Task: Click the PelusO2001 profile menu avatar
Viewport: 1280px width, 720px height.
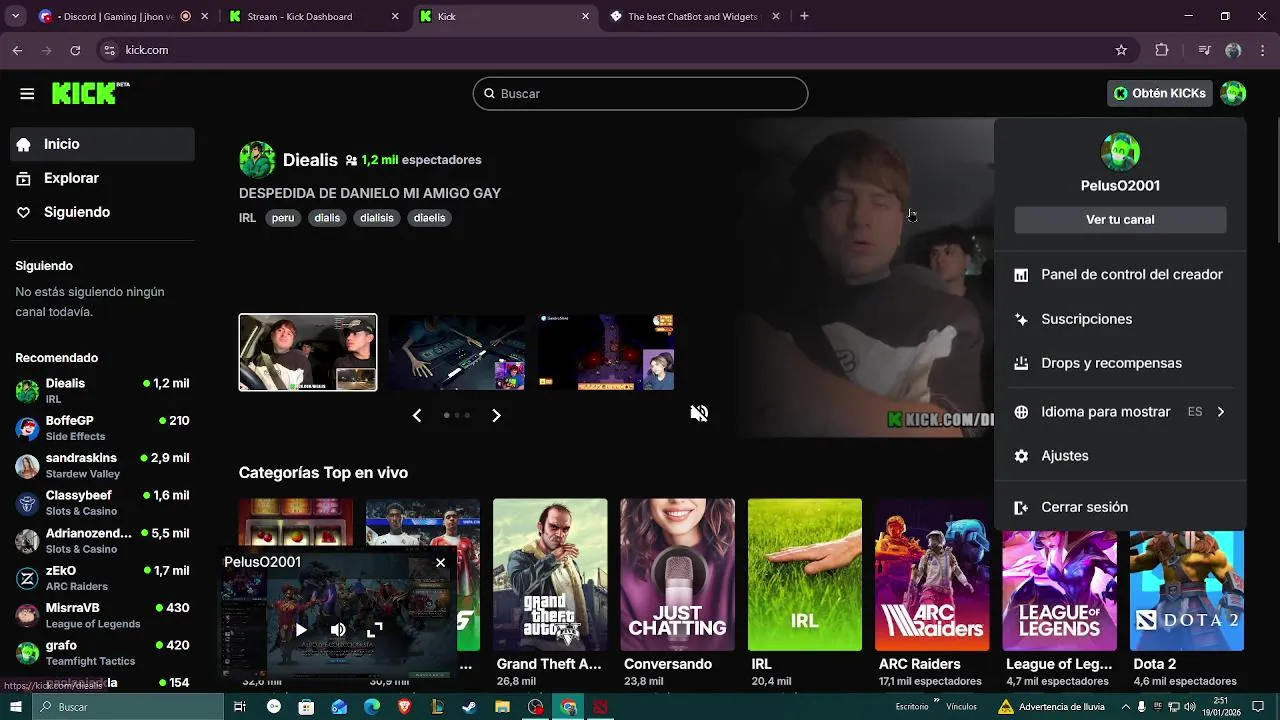Action: pyautogui.click(x=1120, y=152)
